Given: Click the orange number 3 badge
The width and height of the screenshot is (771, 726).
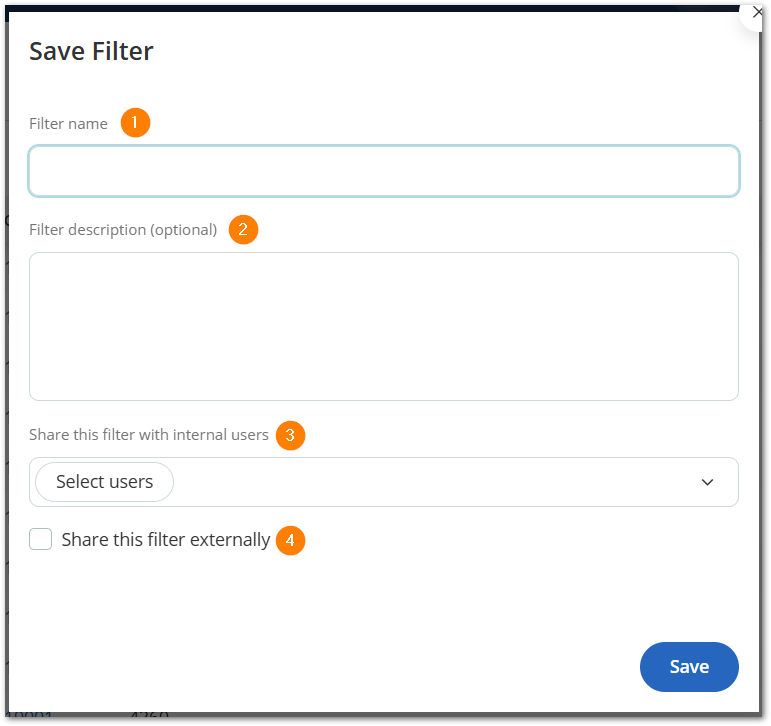Looking at the screenshot, I should (x=290, y=435).
